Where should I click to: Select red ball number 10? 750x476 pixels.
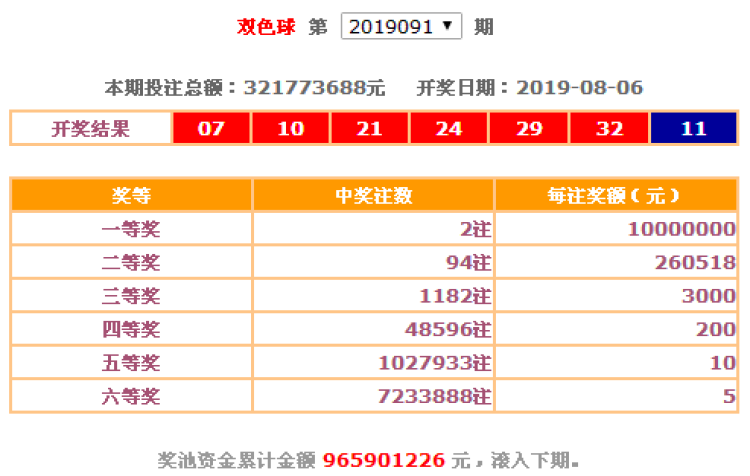pyautogui.click(x=290, y=129)
